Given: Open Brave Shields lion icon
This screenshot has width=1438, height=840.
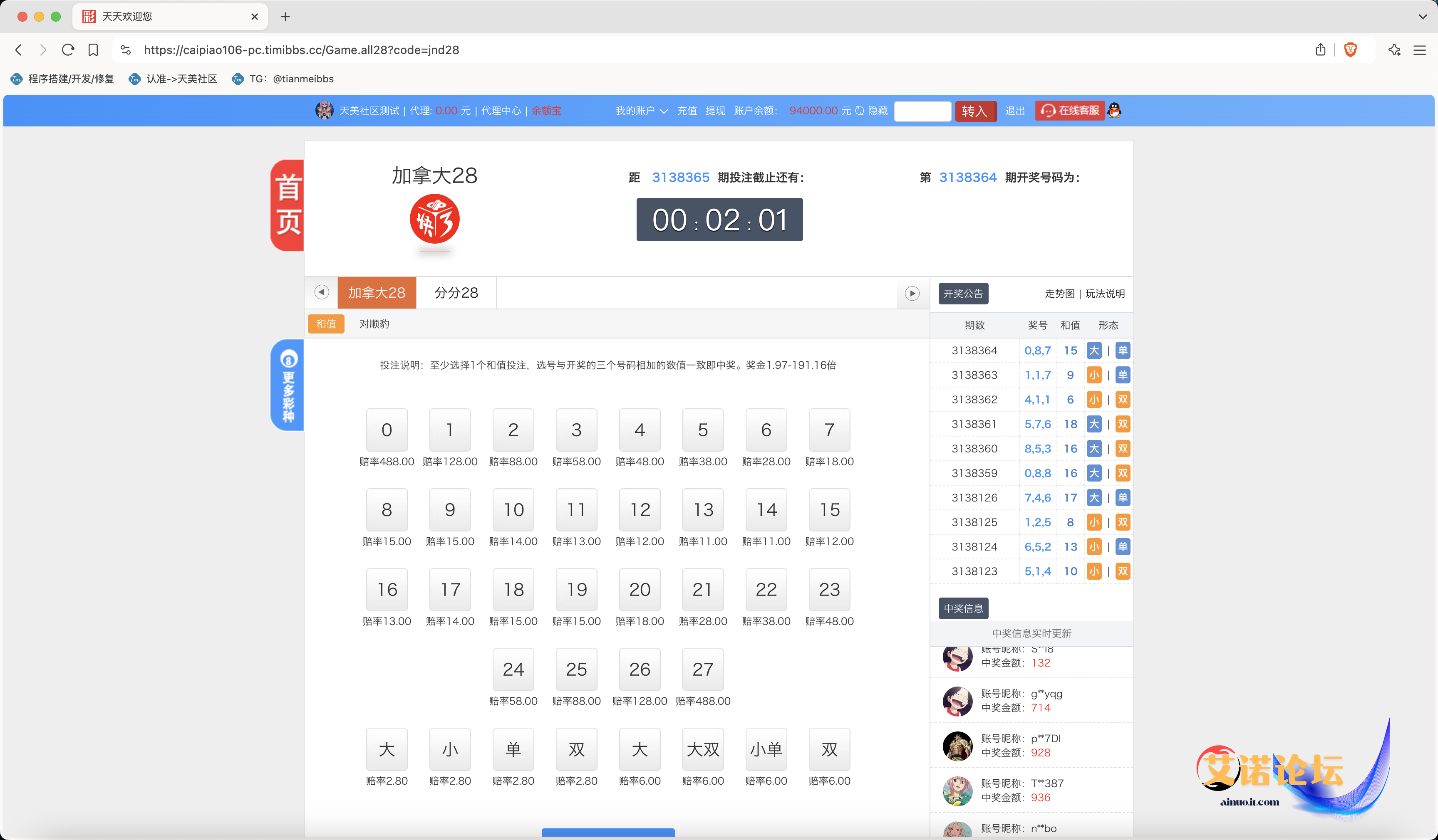Looking at the screenshot, I should (1350, 49).
